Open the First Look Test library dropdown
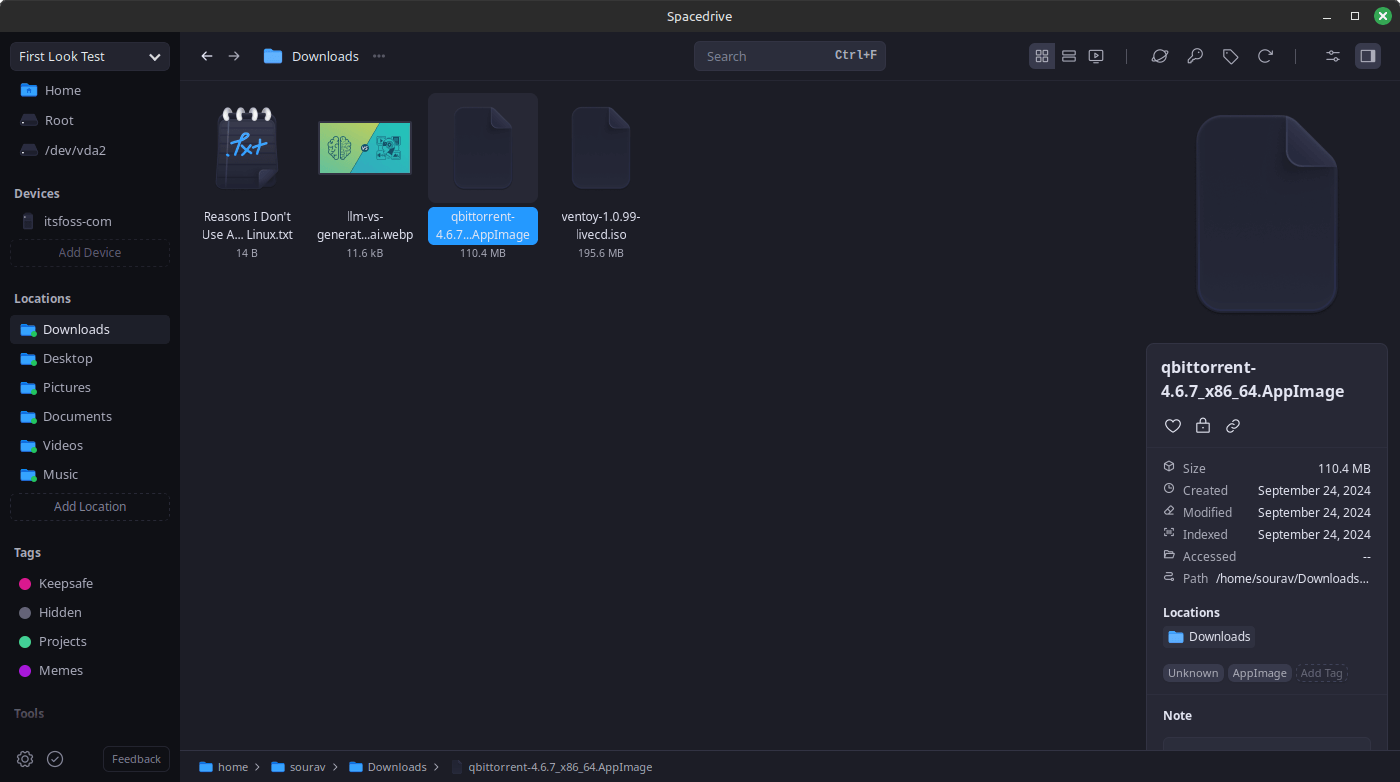 pyautogui.click(x=89, y=56)
